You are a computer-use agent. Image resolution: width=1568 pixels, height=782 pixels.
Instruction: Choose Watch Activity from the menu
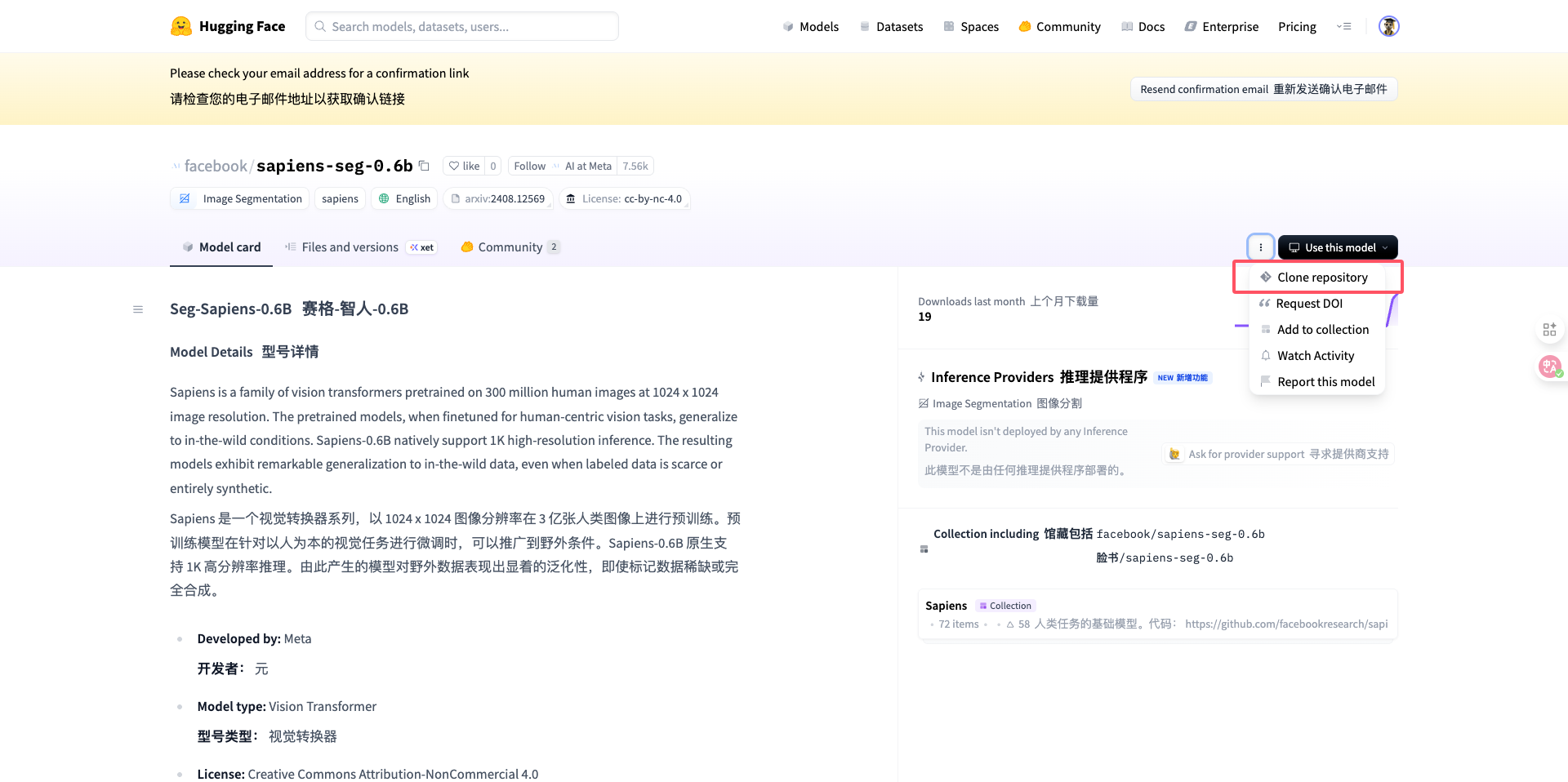coord(1317,356)
